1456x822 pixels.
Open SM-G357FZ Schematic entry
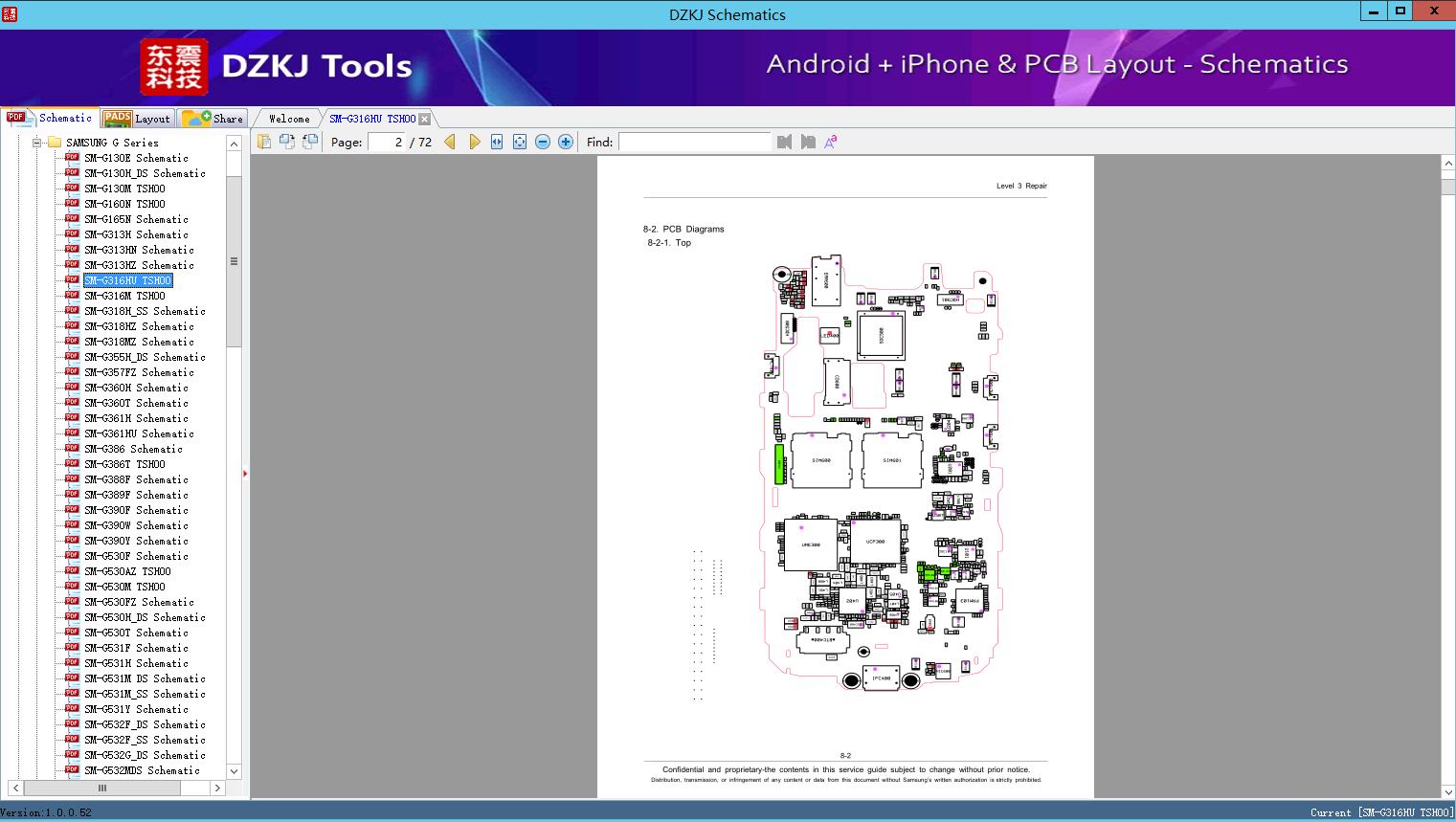coord(139,372)
